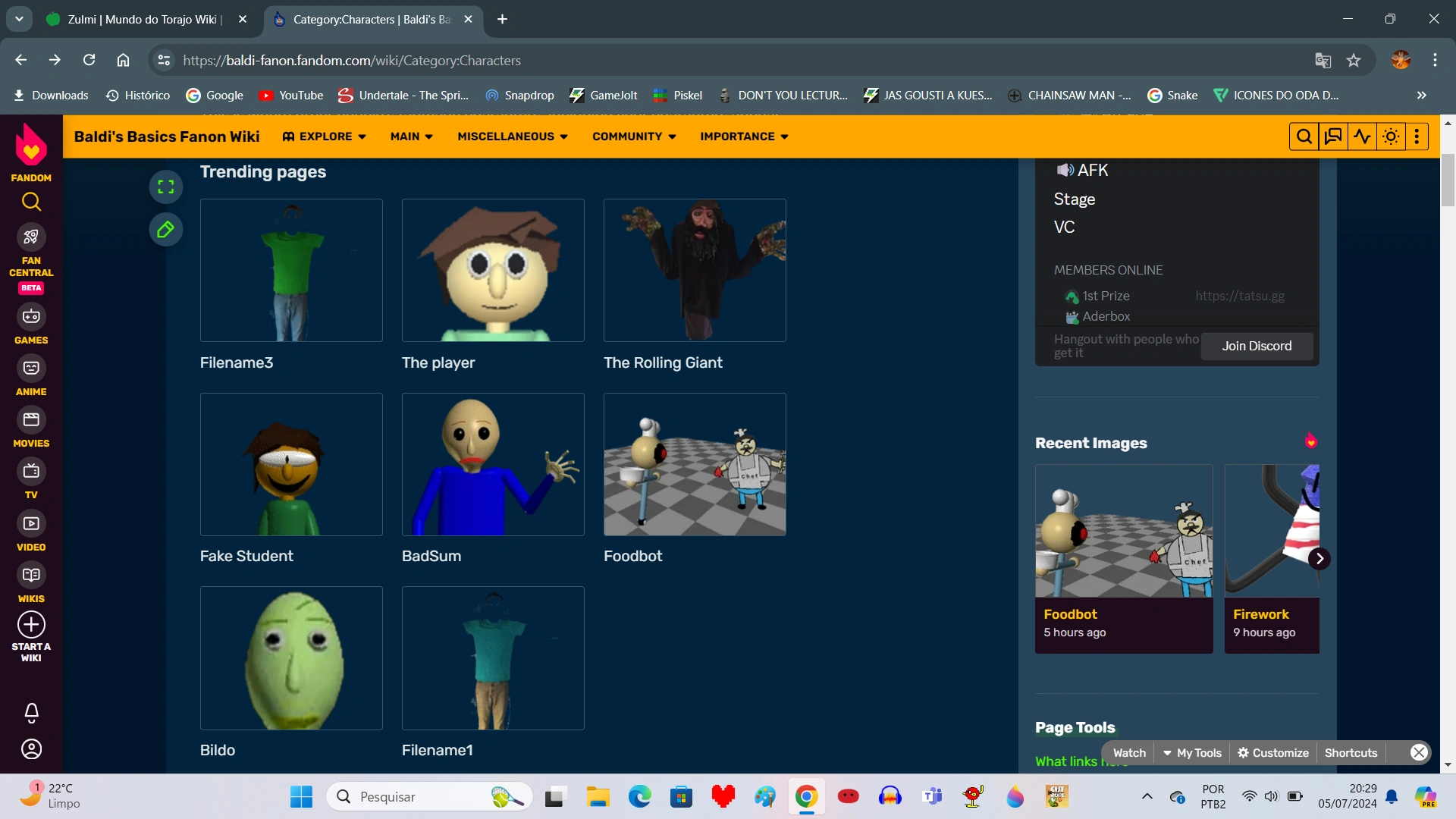Viewport: 1456px width, 819px height.
Task: Click the green edit pencil button
Action: point(165,230)
